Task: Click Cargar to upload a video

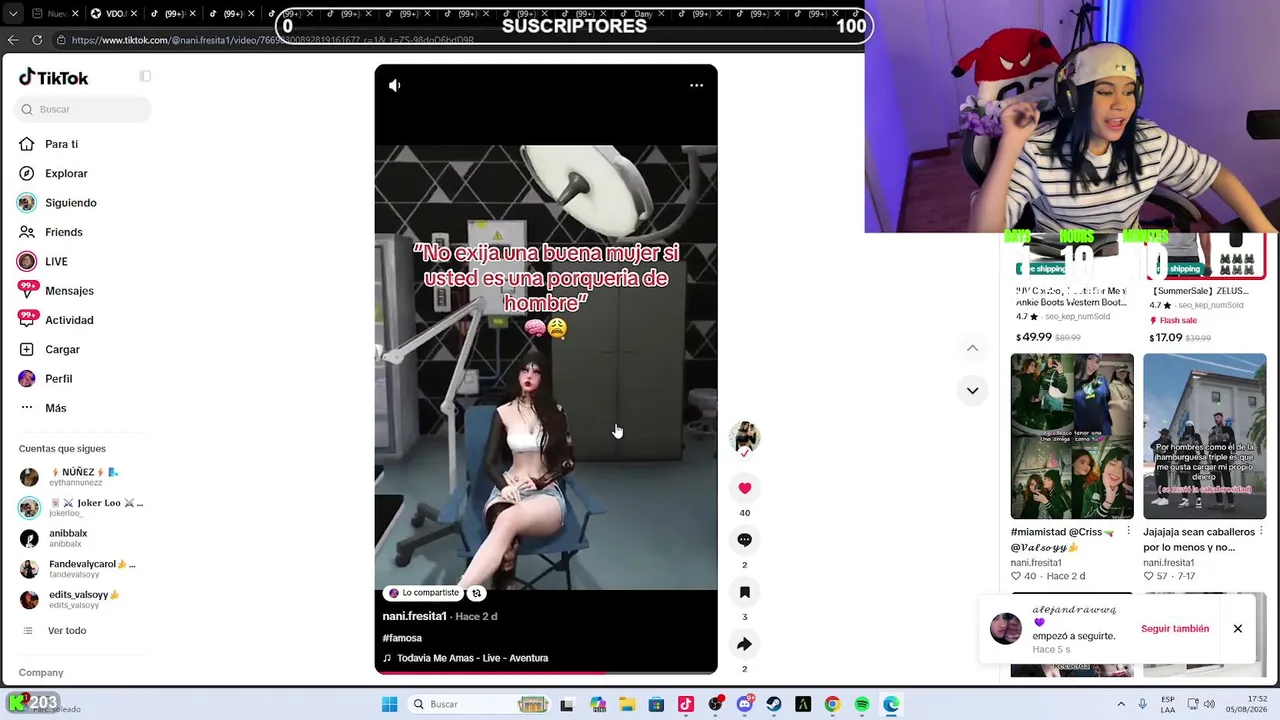Action: (x=62, y=349)
